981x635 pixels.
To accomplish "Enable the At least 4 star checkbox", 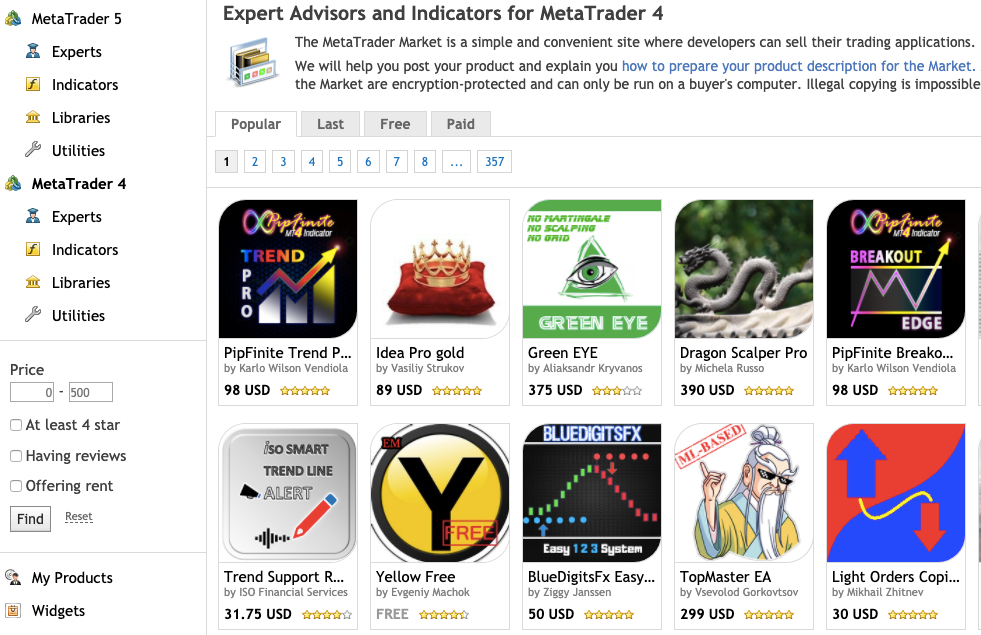I will tap(16, 425).
